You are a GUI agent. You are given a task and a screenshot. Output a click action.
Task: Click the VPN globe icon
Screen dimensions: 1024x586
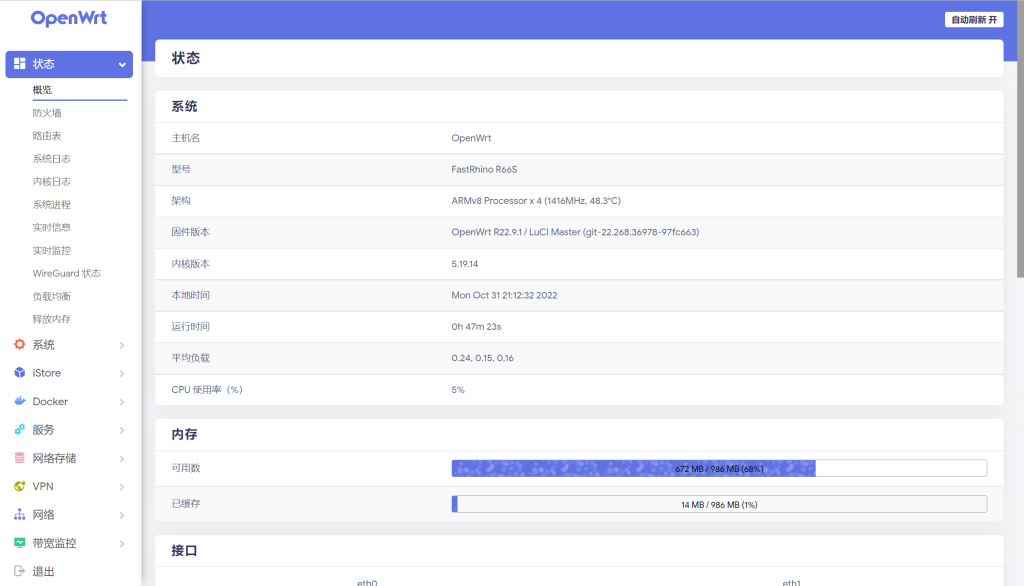20,486
